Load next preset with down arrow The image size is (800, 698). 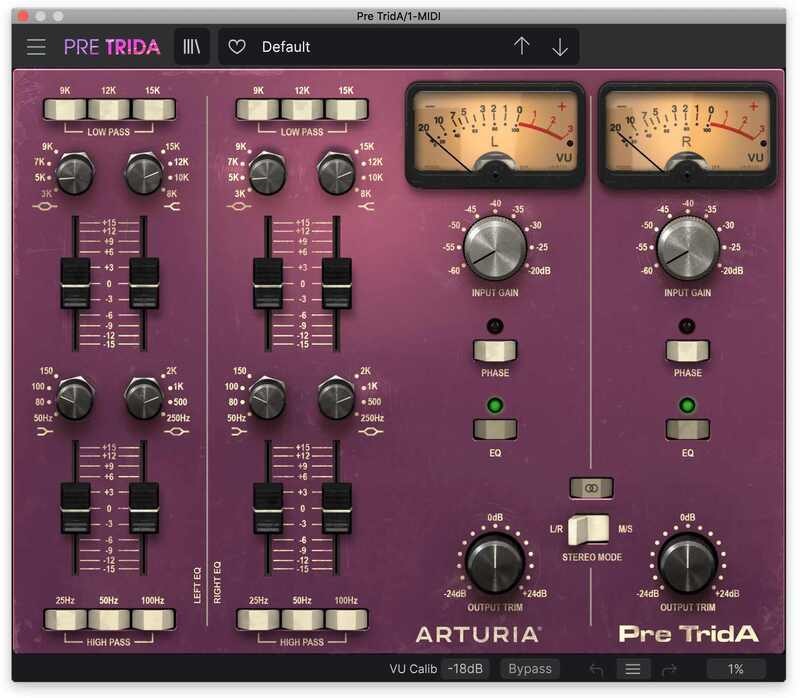click(x=559, y=47)
